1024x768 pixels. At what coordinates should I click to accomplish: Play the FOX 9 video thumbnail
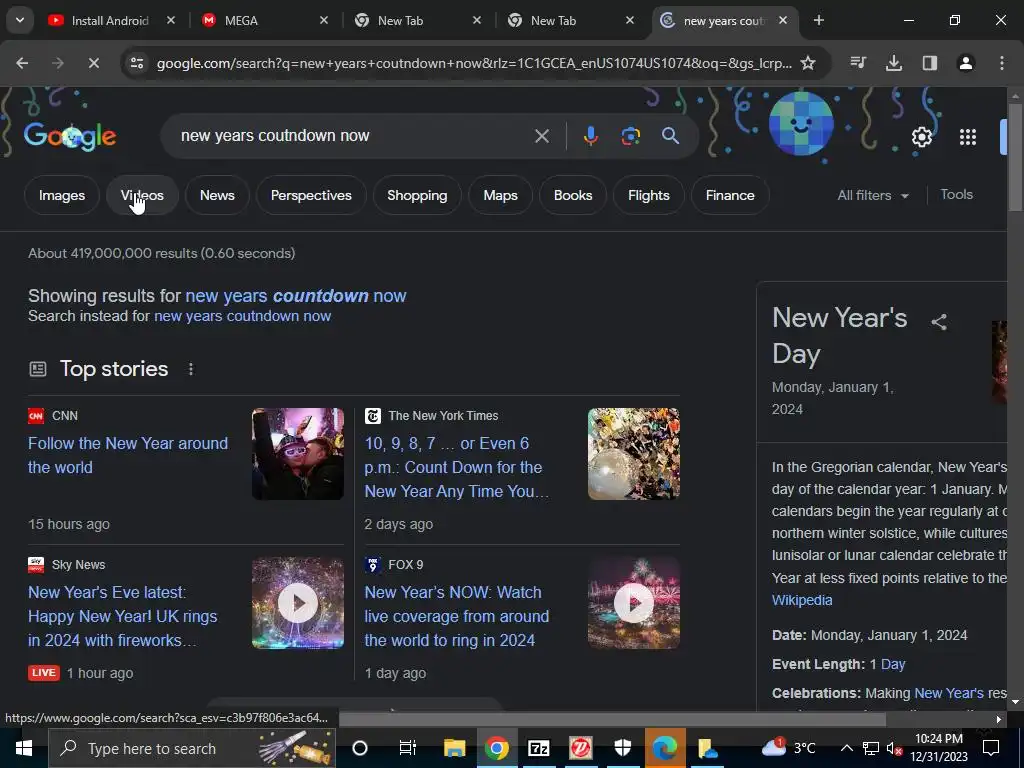click(x=633, y=603)
